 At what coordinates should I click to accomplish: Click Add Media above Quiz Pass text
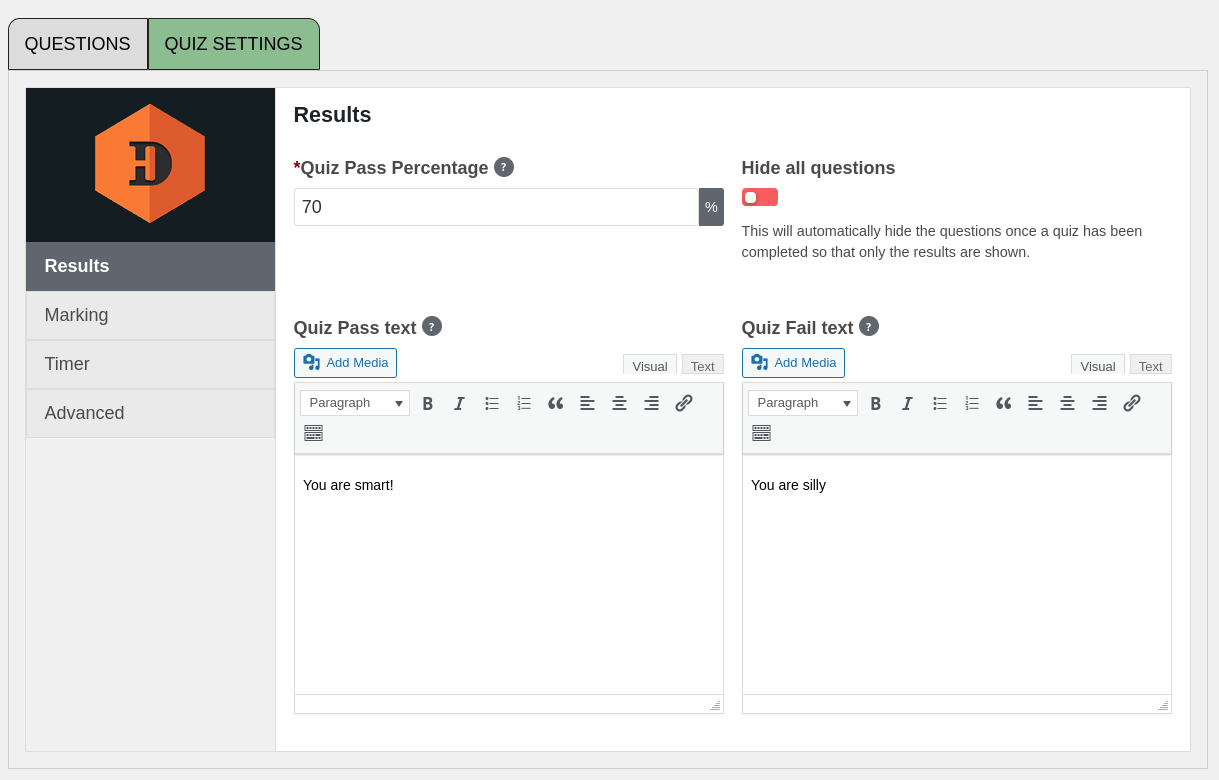tap(345, 363)
